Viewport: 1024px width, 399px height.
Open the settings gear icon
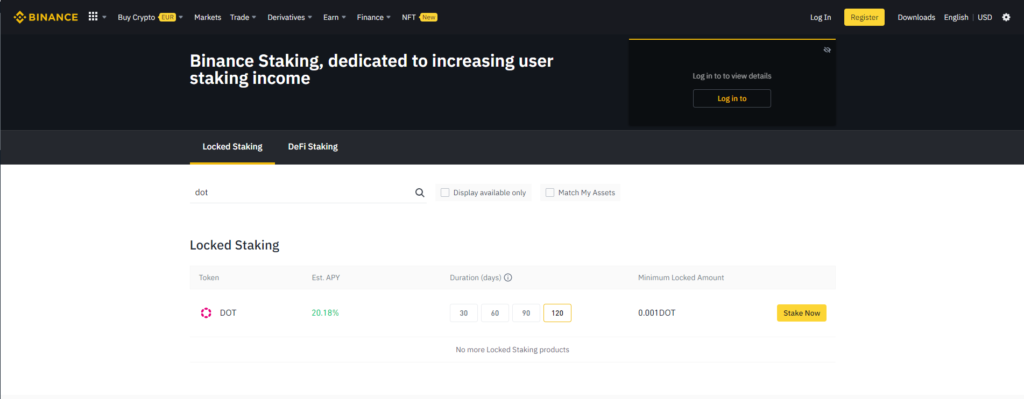(x=1006, y=17)
